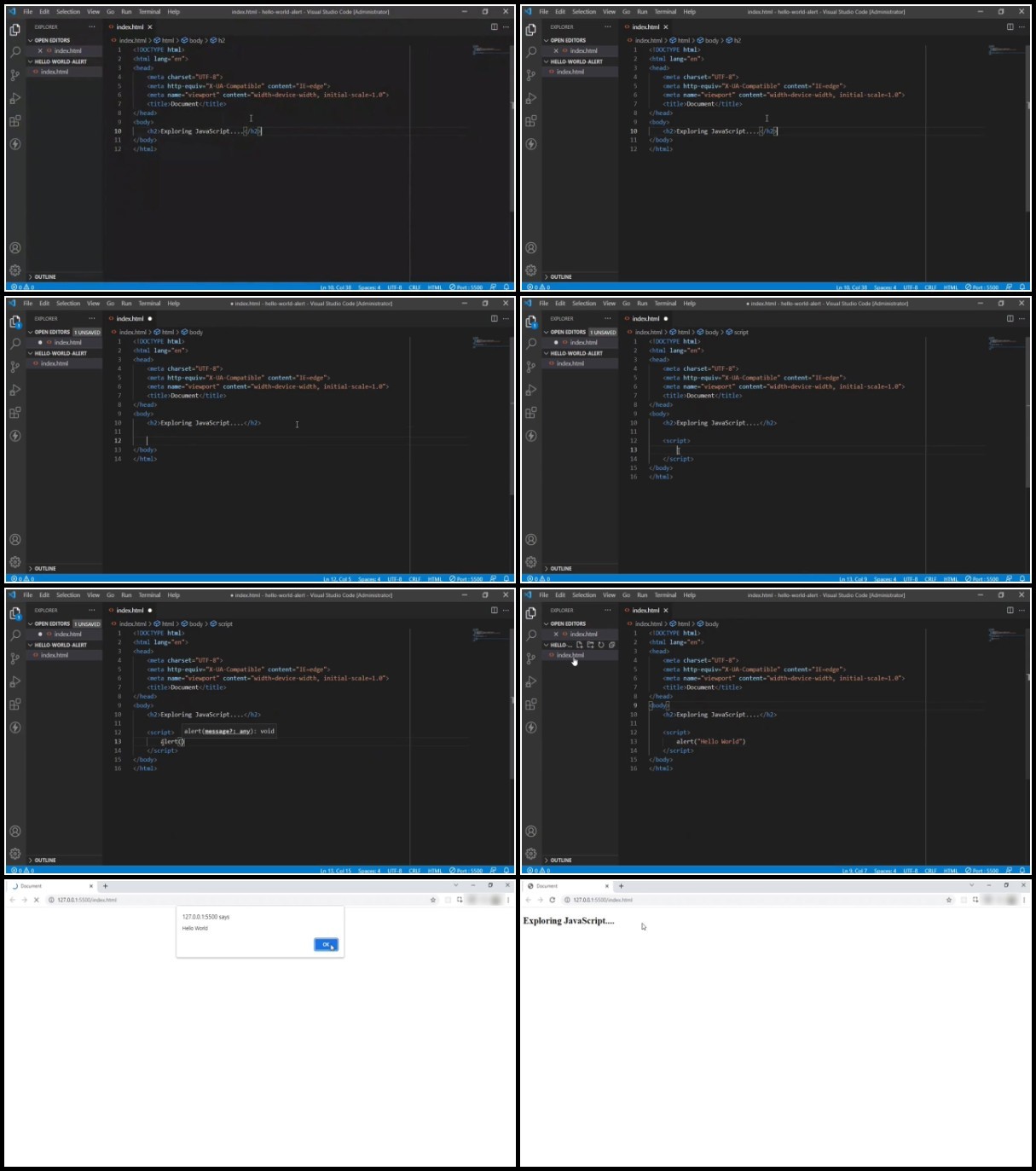Open Run and Debug in middle-right VS Code window
The width and height of the screenshot is (1036, 1171).
tap(530, 390)
